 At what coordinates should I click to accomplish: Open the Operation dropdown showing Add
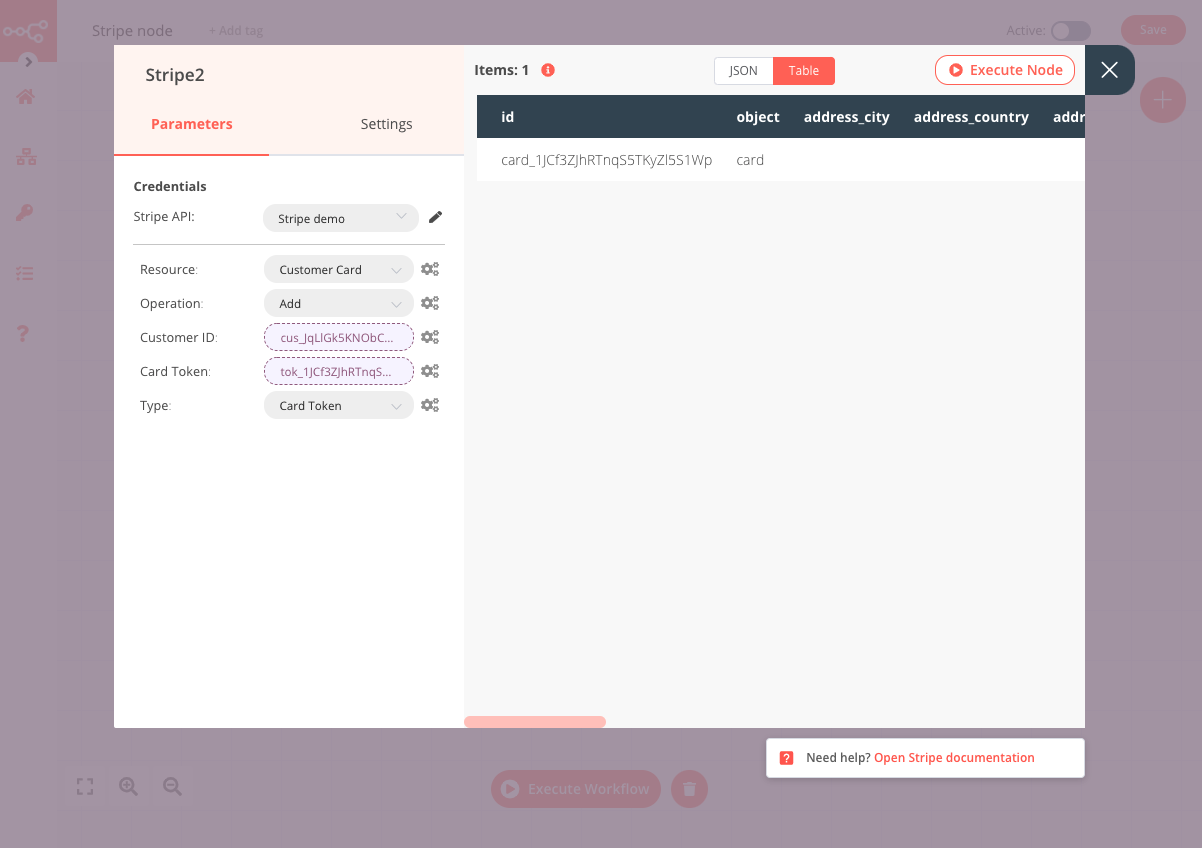click(x=338, y=304)
